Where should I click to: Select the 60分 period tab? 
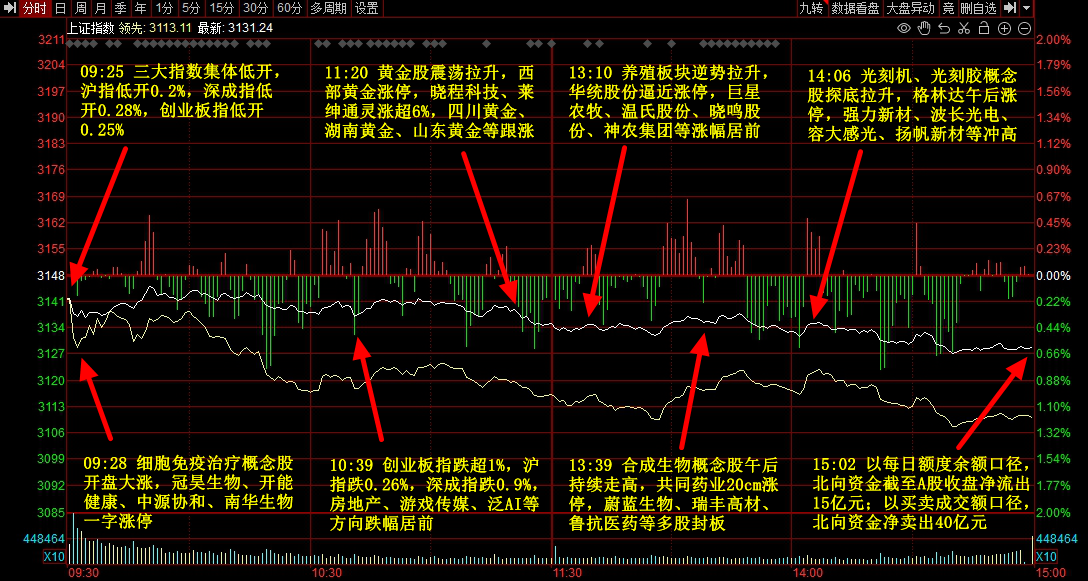point(289,8)
